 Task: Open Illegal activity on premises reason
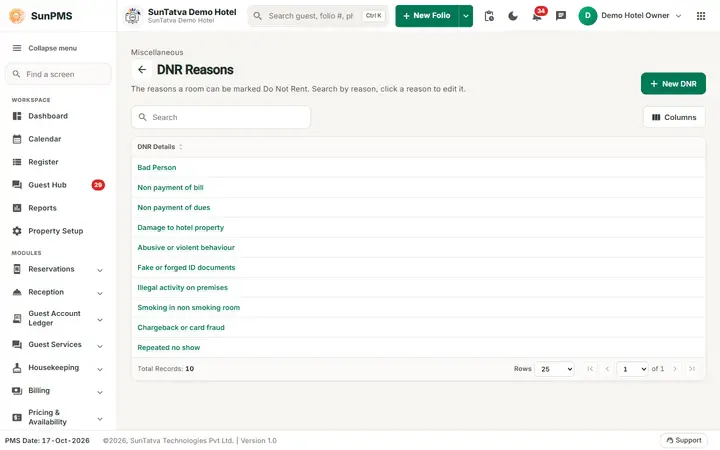pos(182,287)
